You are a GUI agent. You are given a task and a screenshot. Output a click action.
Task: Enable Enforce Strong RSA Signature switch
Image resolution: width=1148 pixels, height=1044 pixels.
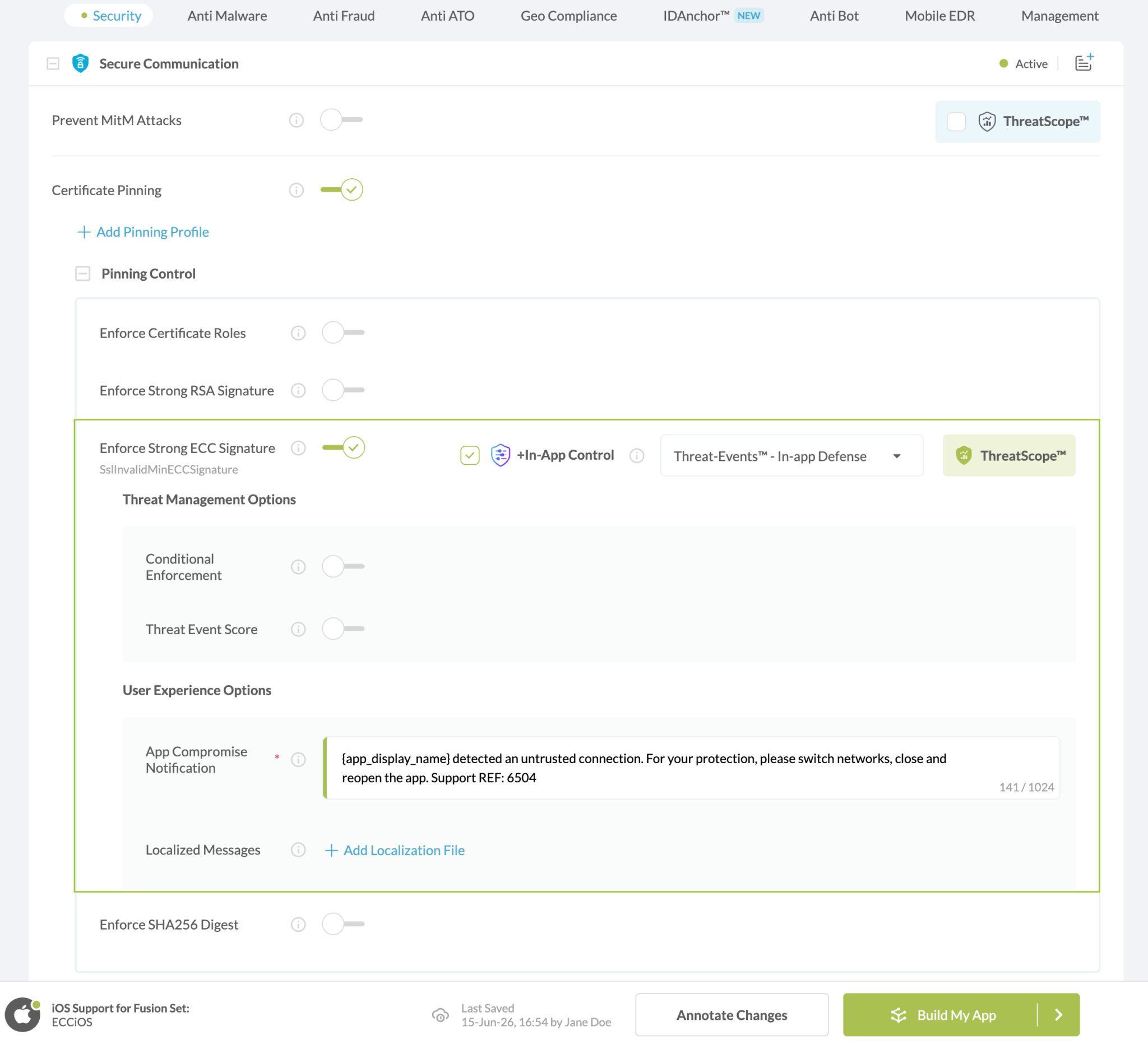click(x=344, y=390)
